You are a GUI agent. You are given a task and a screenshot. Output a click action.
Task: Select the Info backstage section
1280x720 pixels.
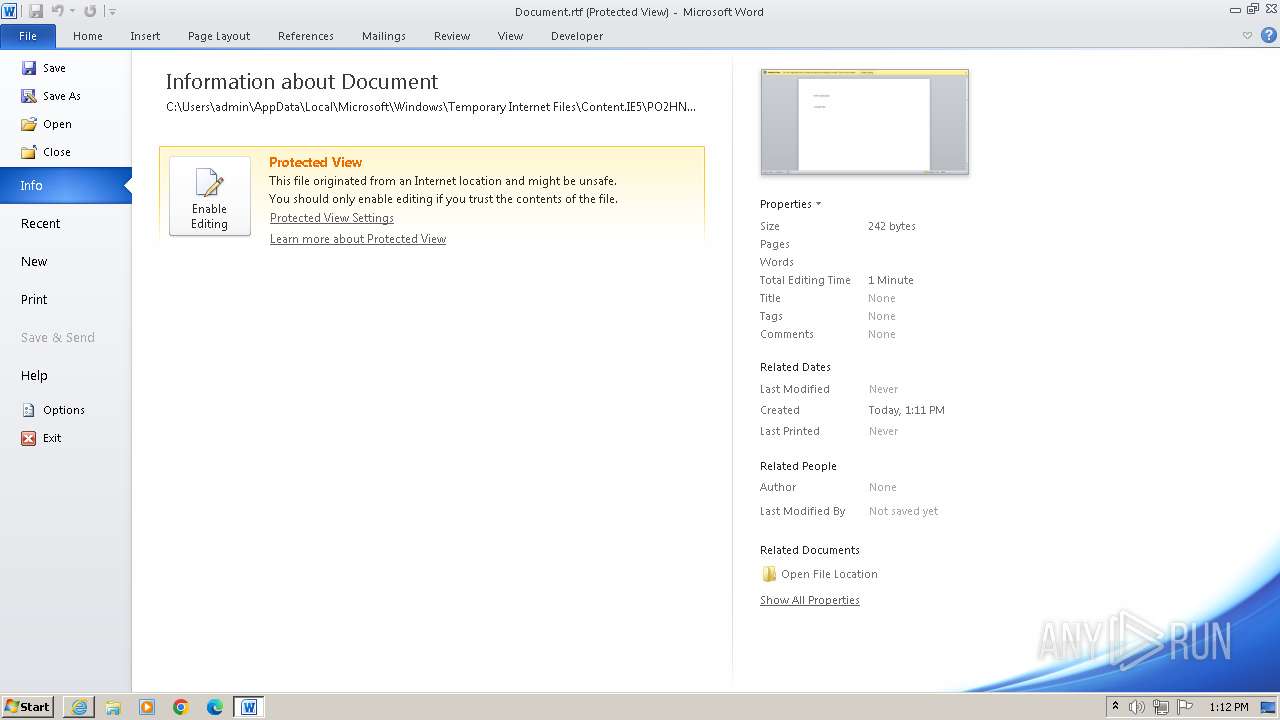66,185
